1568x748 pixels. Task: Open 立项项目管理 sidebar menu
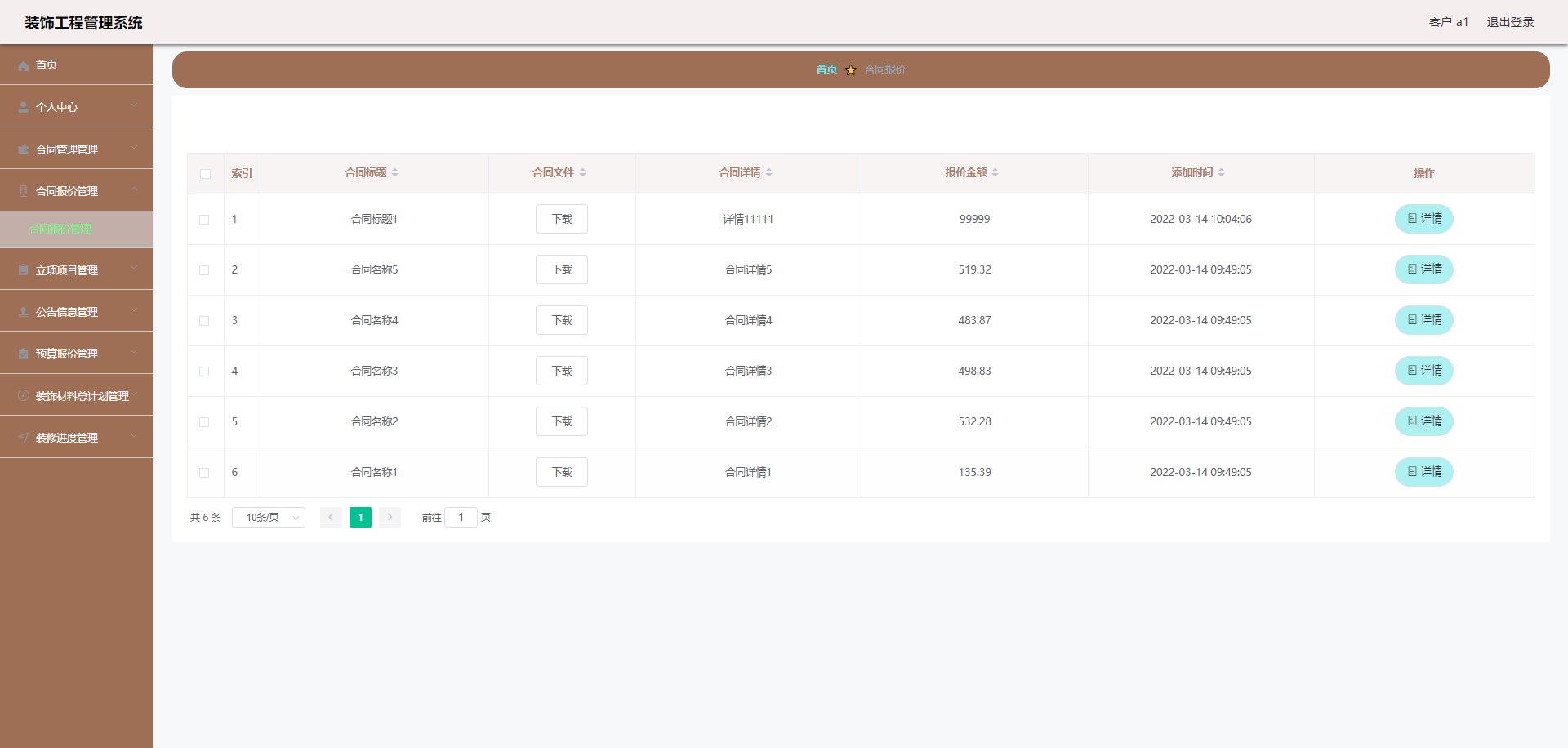pyautogui.click(x=76, y=270)
